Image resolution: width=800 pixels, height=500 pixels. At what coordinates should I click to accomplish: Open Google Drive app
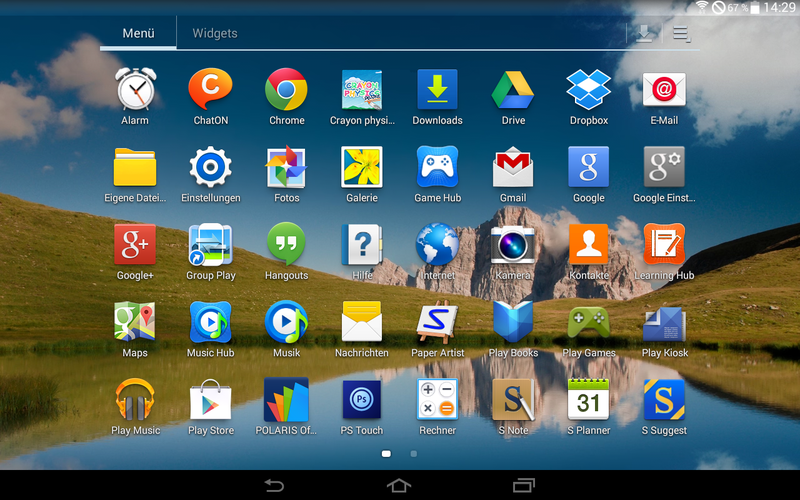[513, 90]
